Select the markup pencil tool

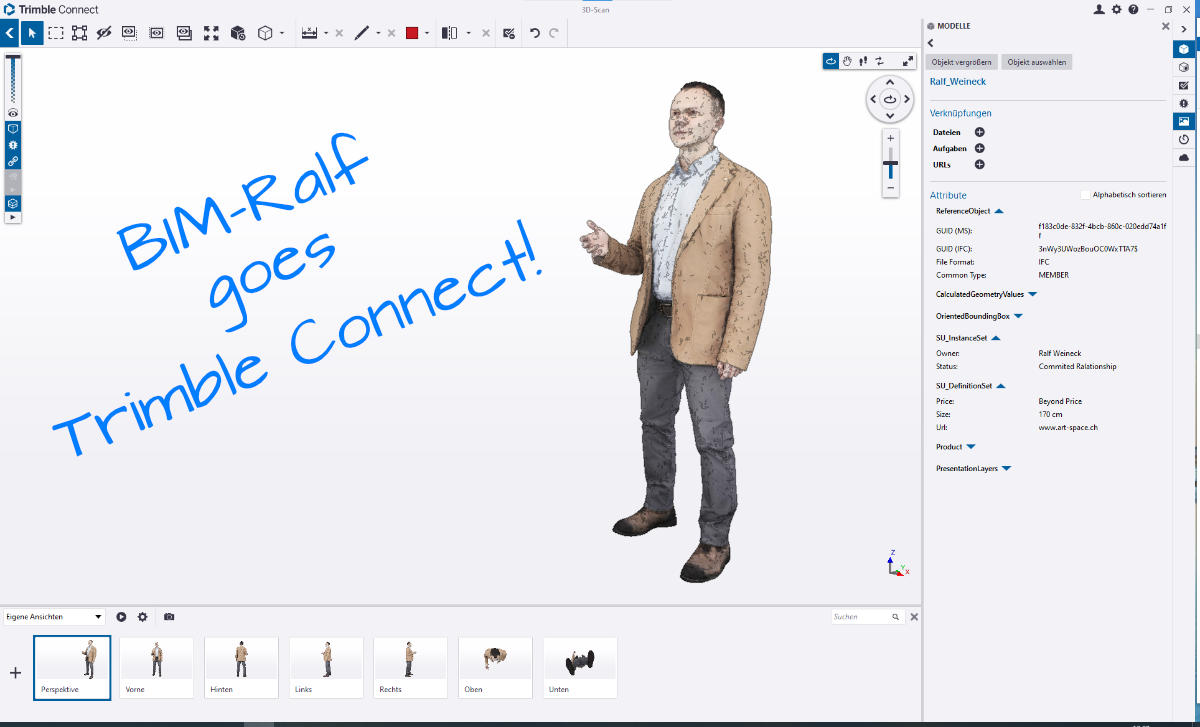[x=362, y=33]
